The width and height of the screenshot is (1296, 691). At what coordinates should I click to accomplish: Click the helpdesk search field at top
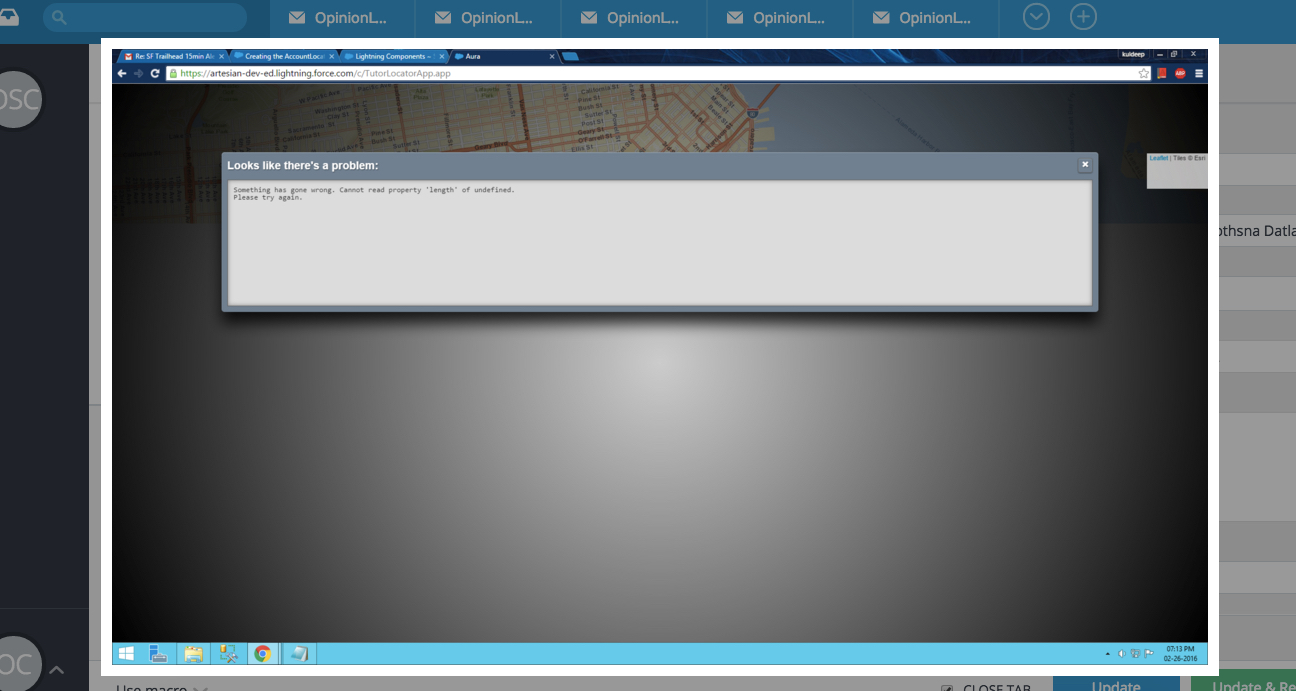145,17
